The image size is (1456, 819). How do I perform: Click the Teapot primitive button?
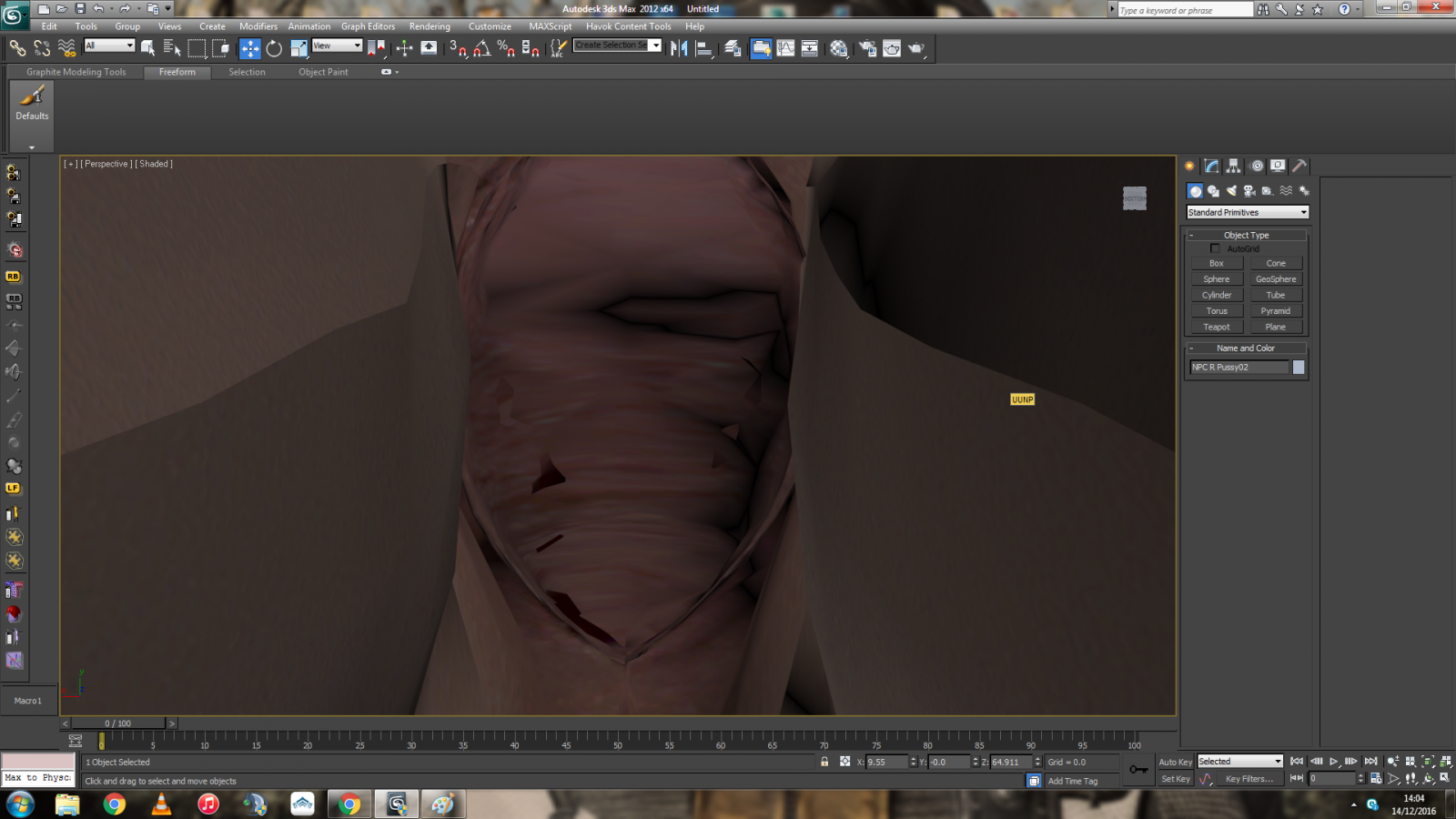pyautogui.click(x=1217, y=327)
